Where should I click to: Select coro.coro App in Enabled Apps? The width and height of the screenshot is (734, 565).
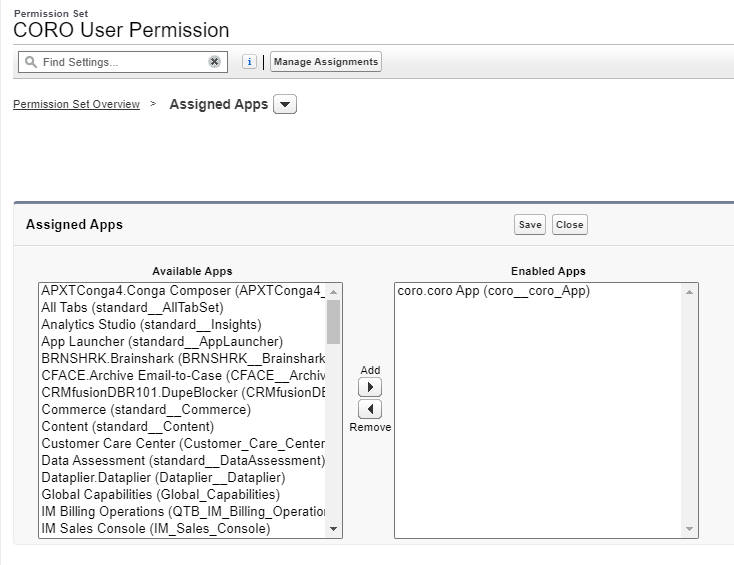(x=493, y=291)
